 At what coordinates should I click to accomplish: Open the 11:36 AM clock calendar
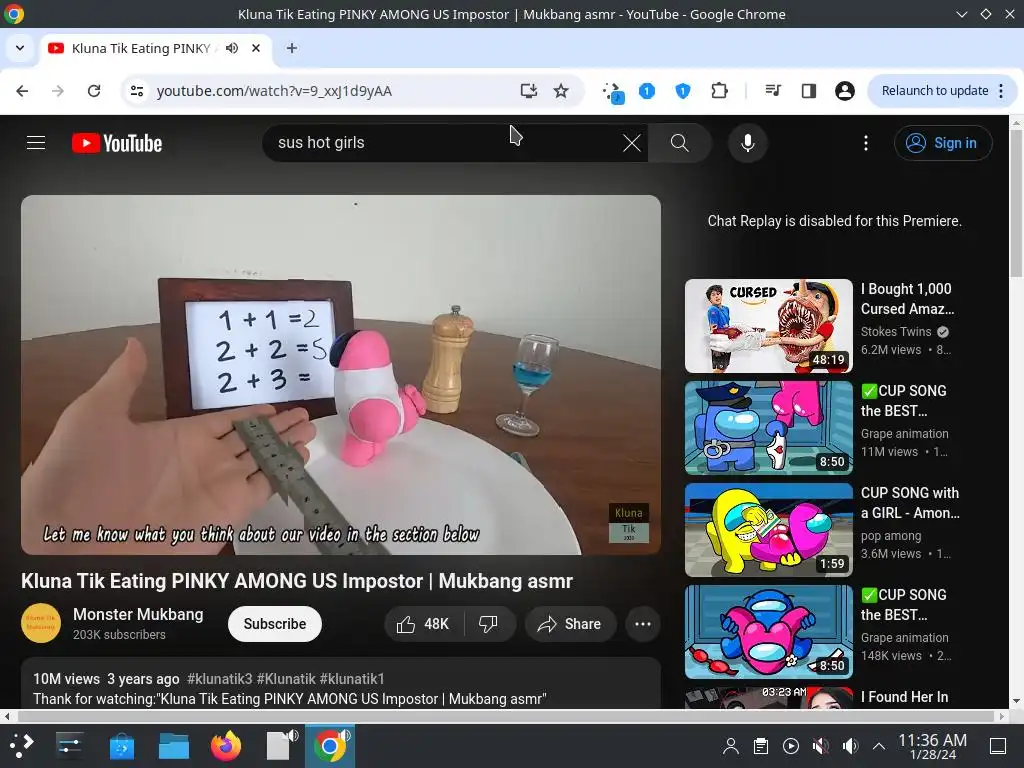click(932, 746)
